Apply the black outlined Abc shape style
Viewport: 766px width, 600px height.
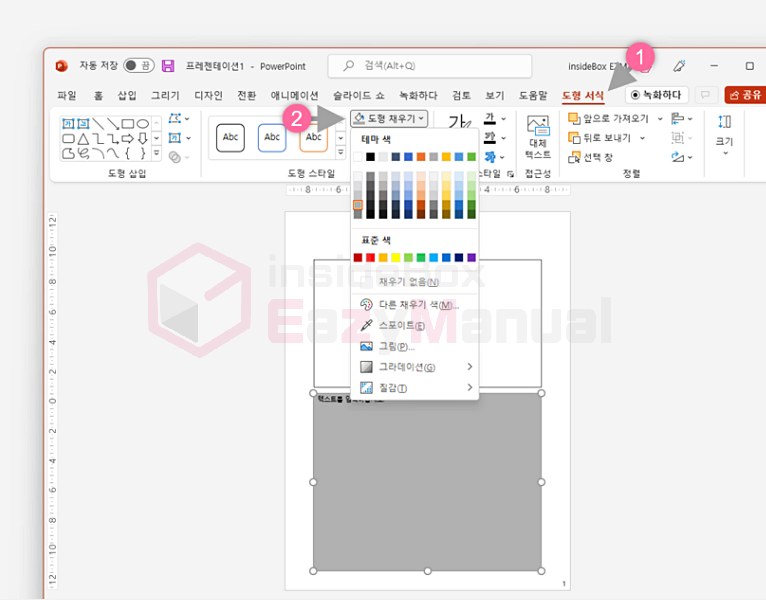[x=230, y=137]
